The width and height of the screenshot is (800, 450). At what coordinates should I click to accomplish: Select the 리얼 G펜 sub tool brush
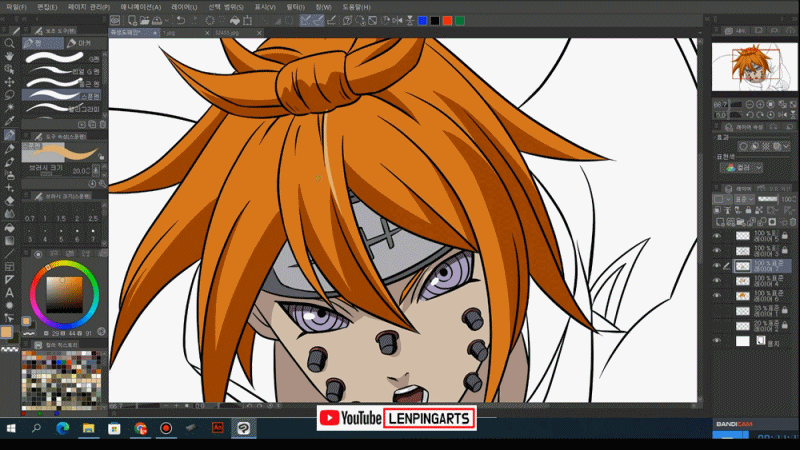tap(63, 70)
